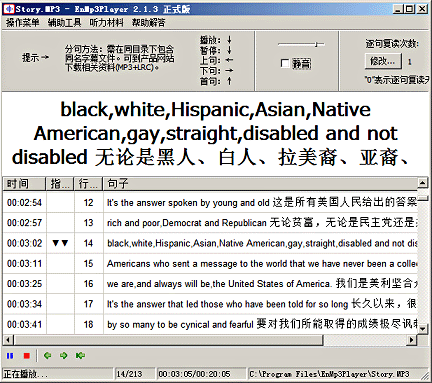Click the 时间 column header

click(24, 183)
